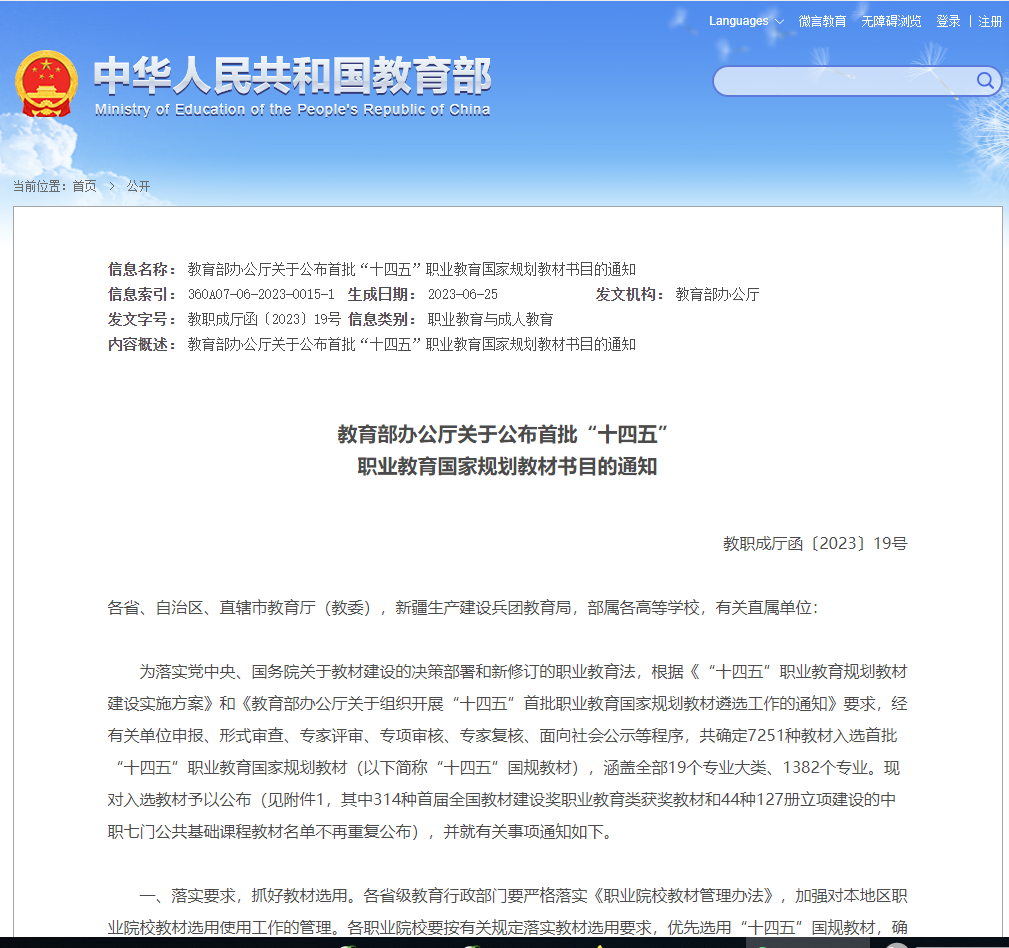
Task: Click the 信息名称 label
Action: 142,269
